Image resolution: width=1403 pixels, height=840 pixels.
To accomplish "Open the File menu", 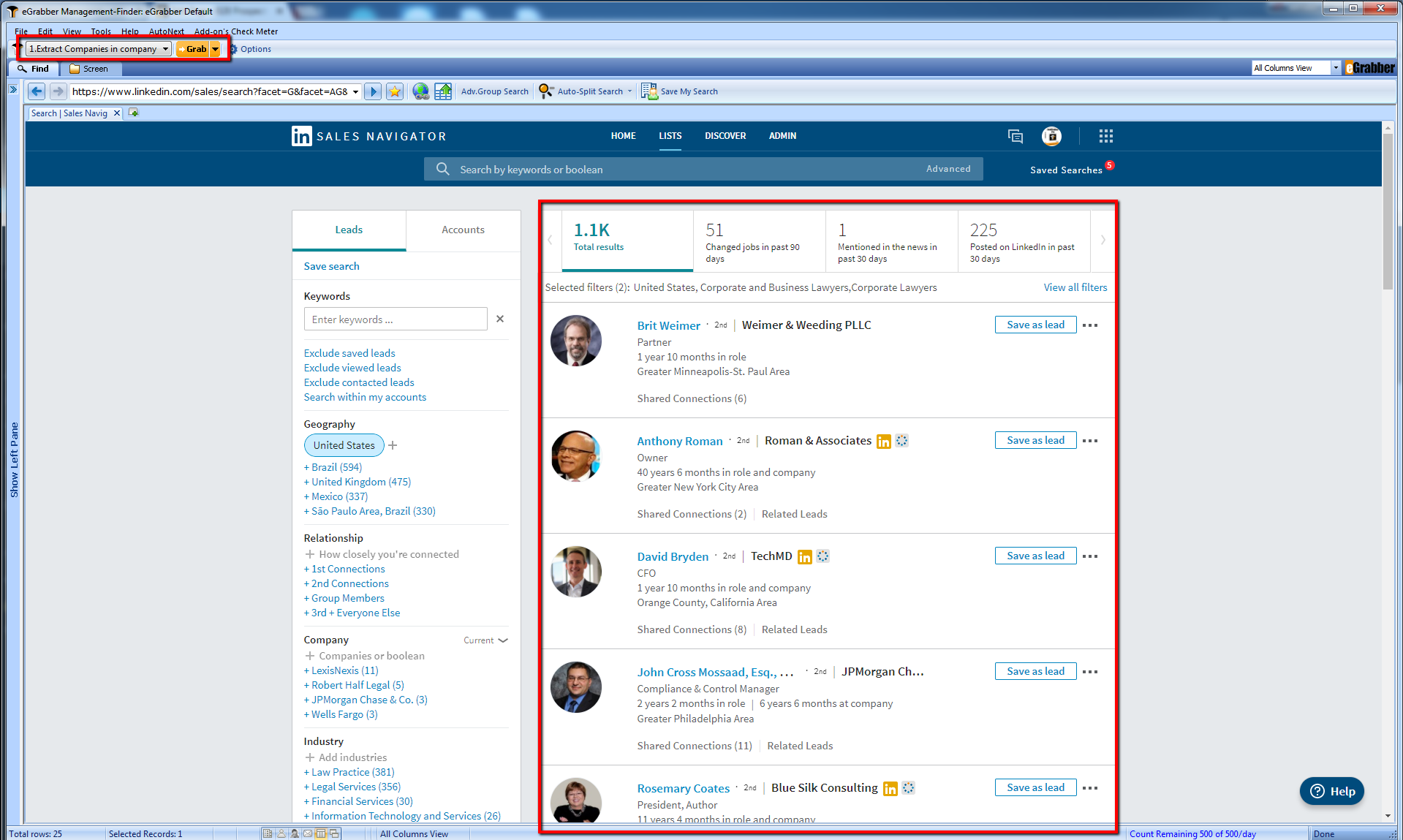I will pos(21,31).
